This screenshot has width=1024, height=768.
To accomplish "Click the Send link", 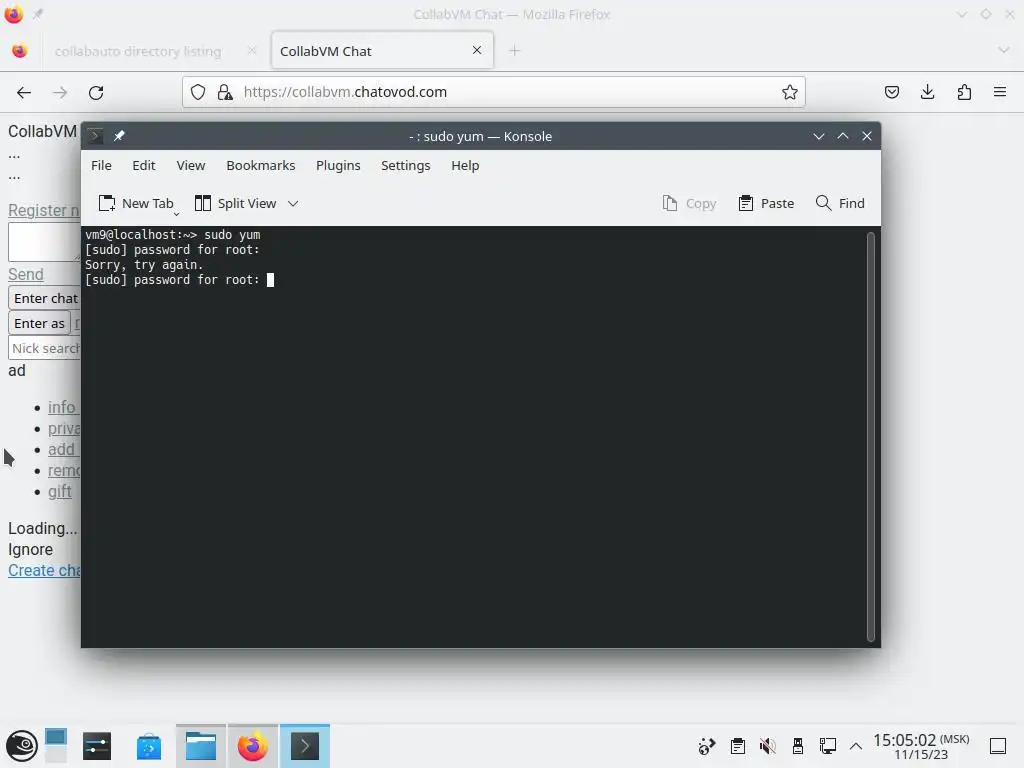I will 25,274.
